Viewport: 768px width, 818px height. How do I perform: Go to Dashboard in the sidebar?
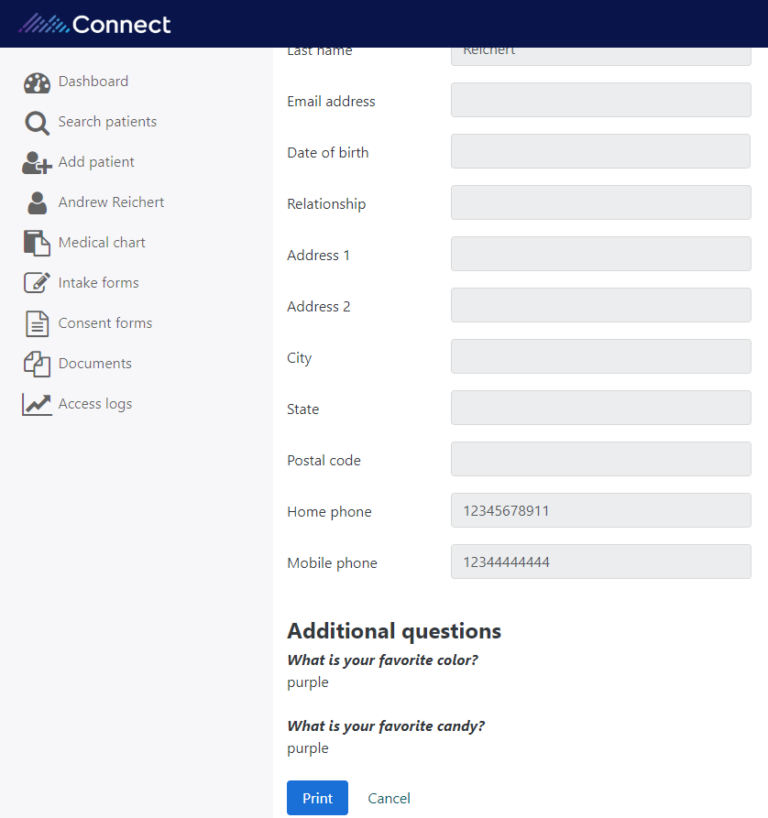pos(93,81)
